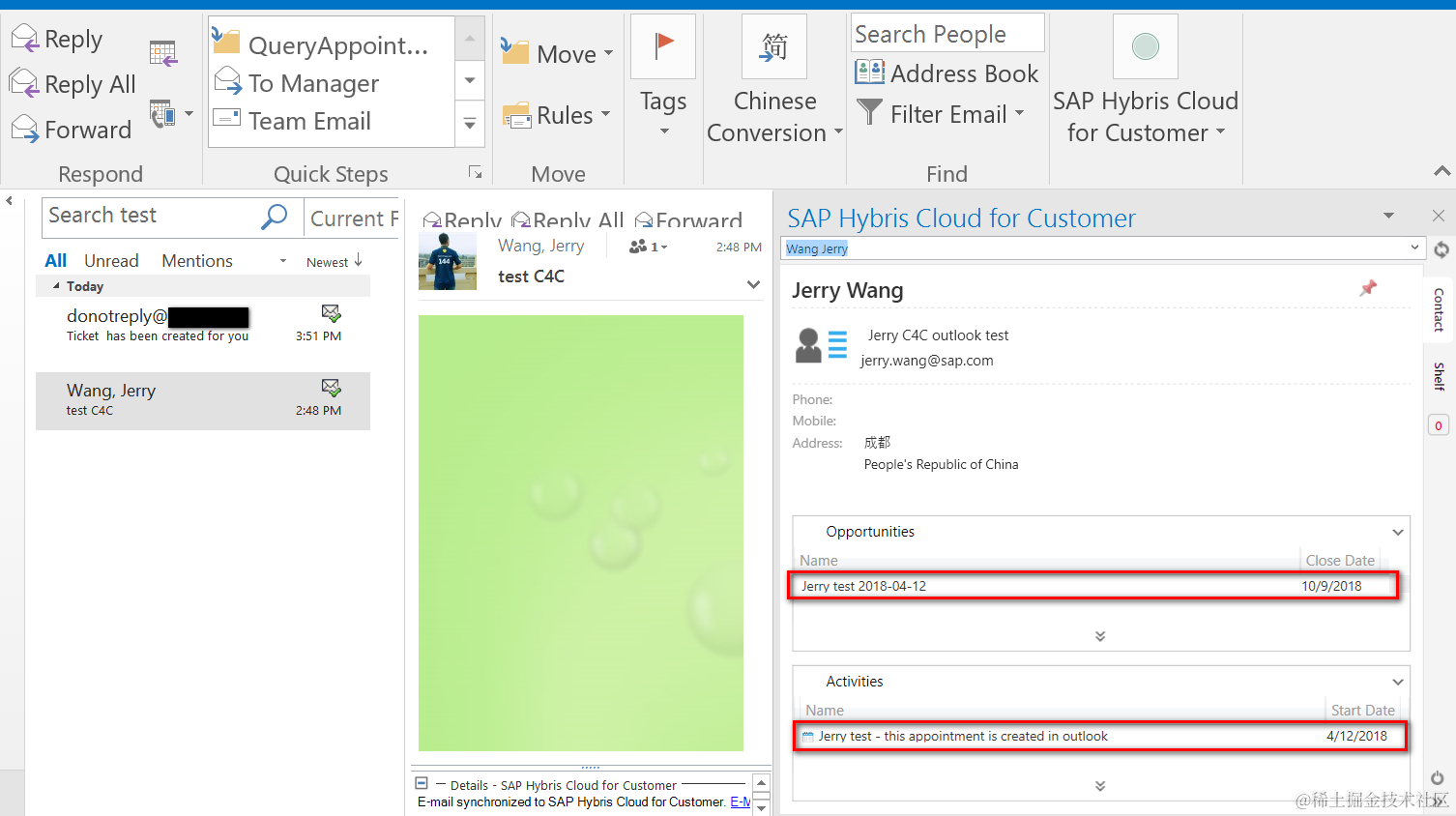
Task: Collapse the Activities section
Action: tap(1398, 682)
